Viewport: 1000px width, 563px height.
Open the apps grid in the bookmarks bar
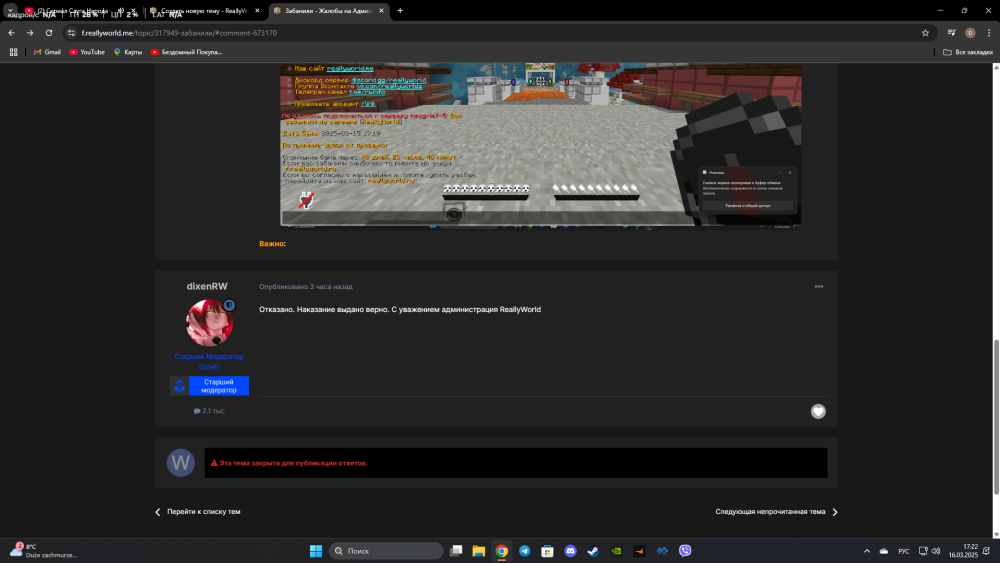tap(13, 52)
